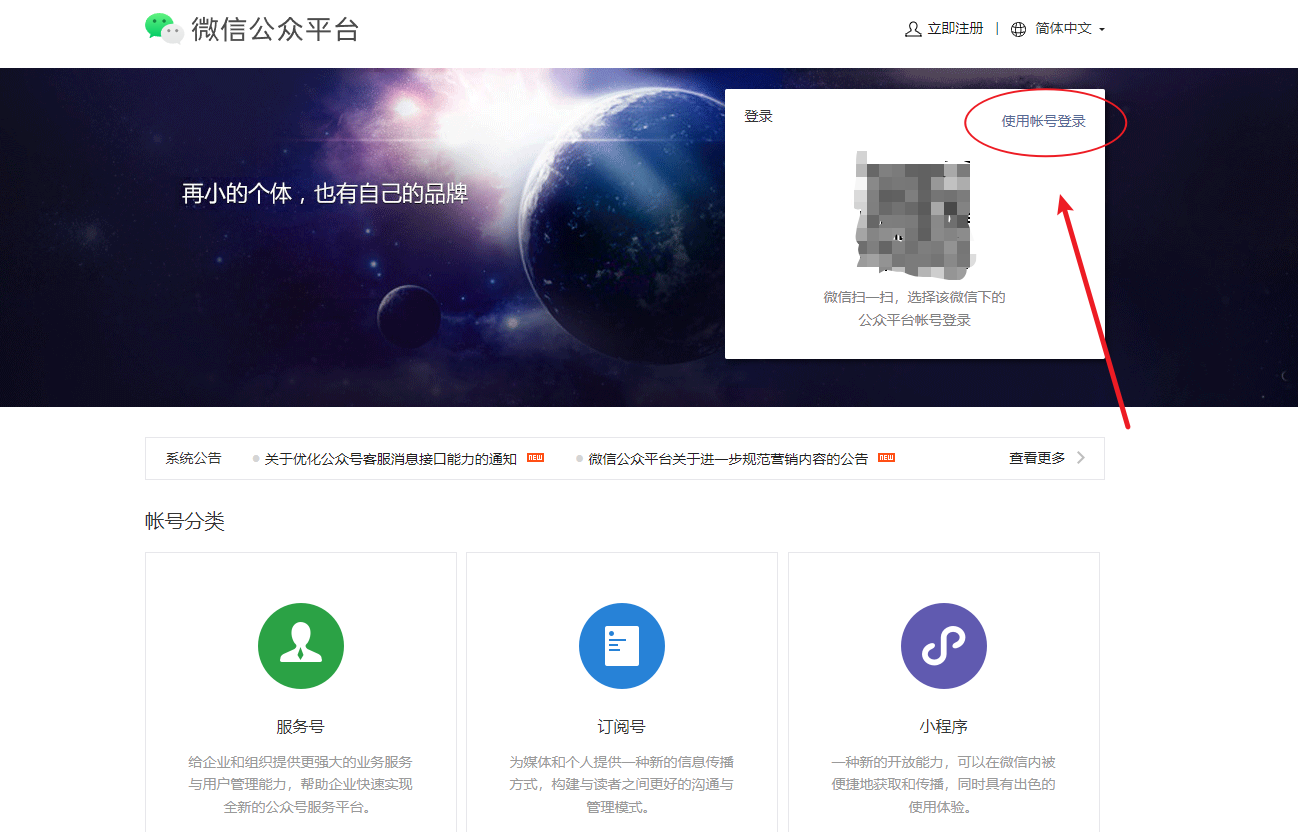Click the 订阅号 heading

click(622, 727)
